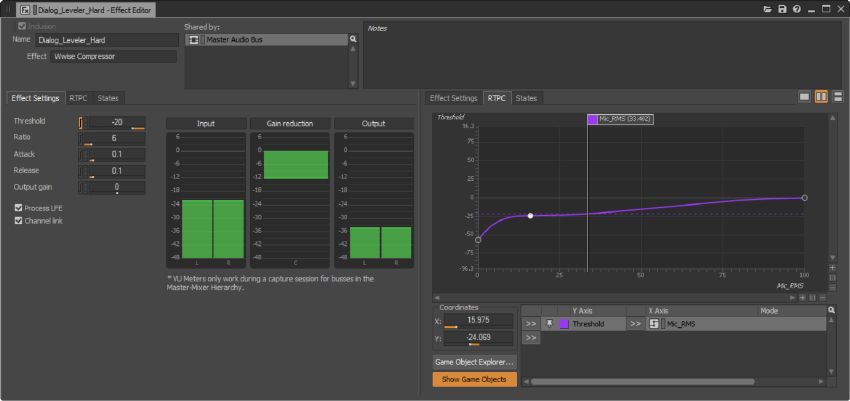Click the Show Game Objects button

pos(474,379)
